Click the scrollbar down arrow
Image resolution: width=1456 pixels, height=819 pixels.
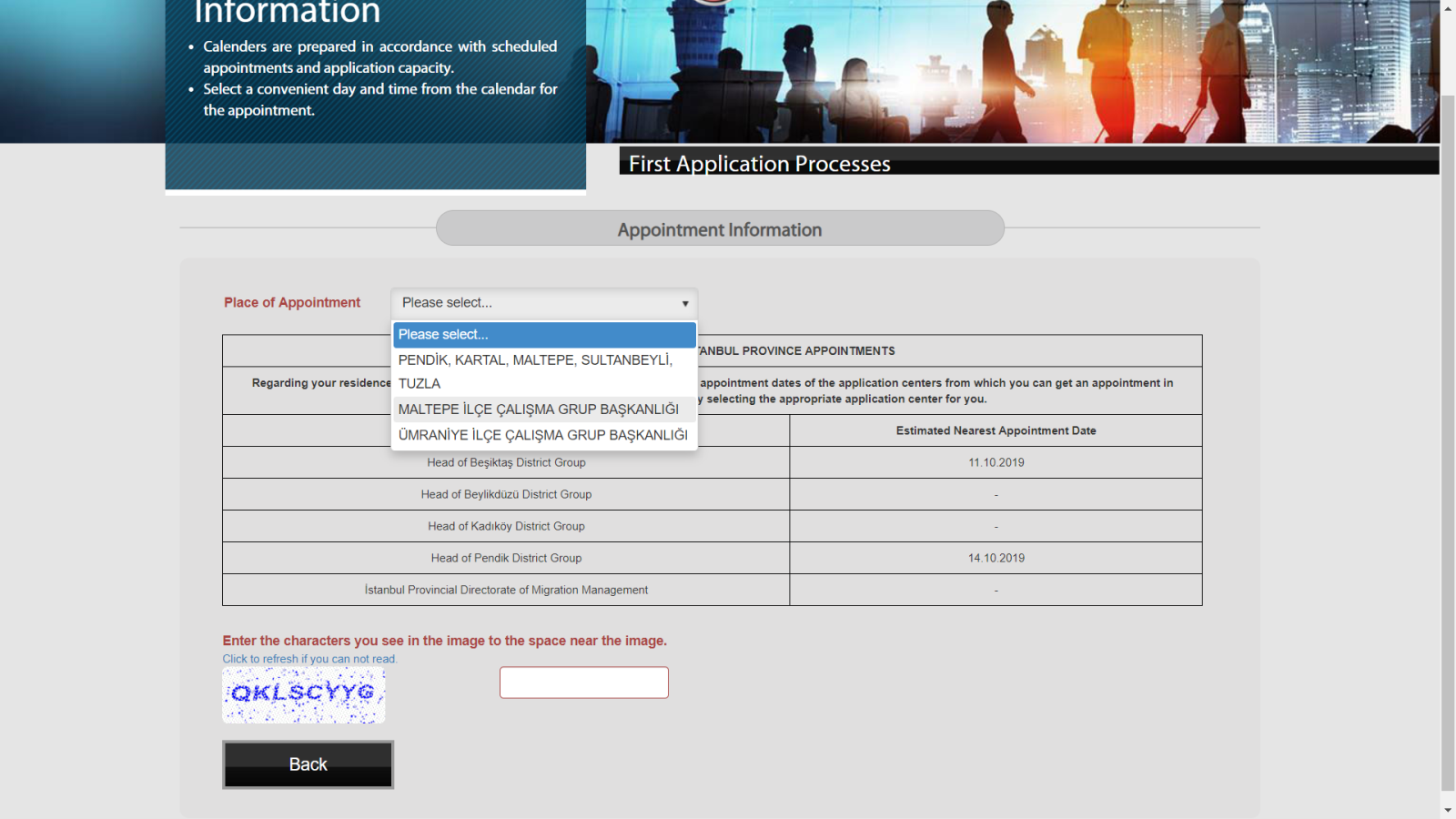click(x=1448, y=810)
